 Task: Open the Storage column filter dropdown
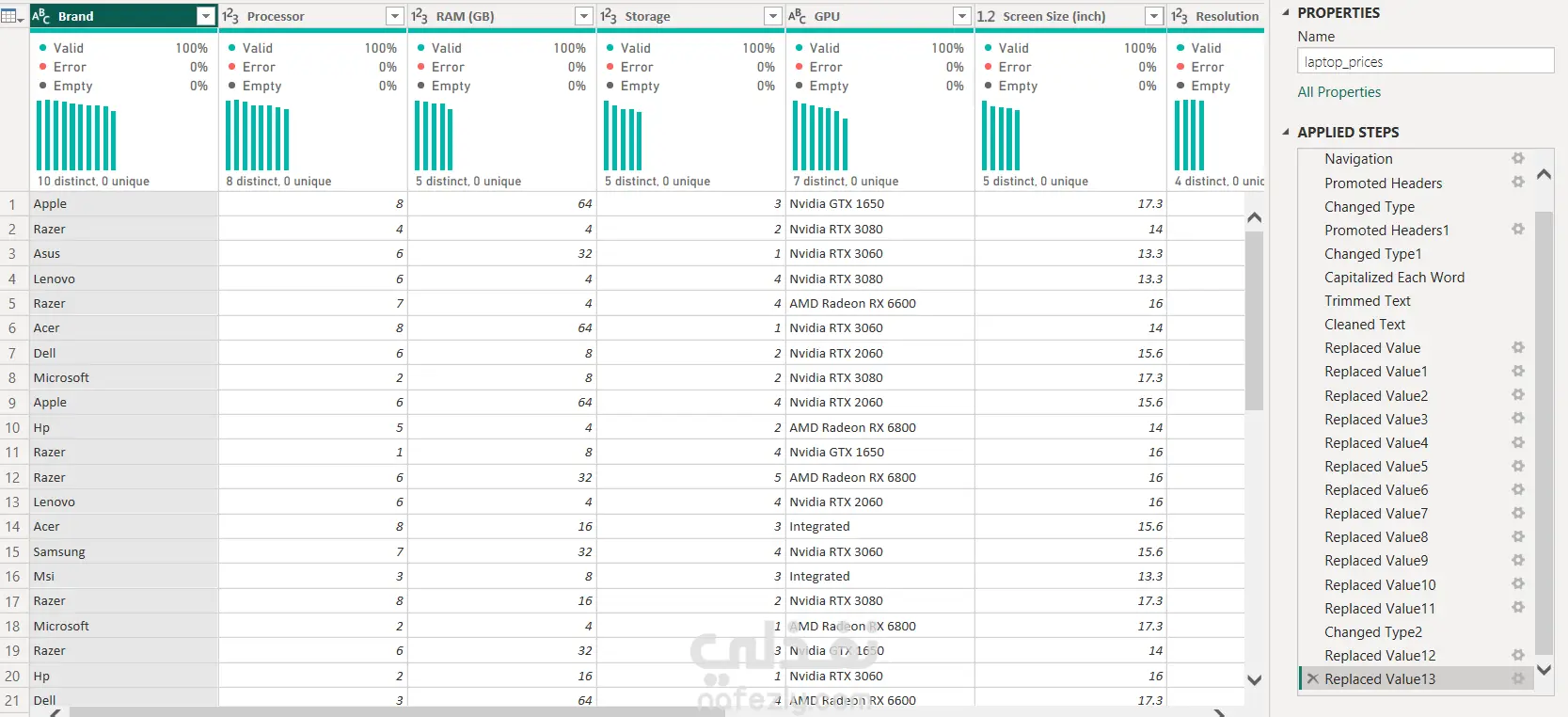click(773, 16)
